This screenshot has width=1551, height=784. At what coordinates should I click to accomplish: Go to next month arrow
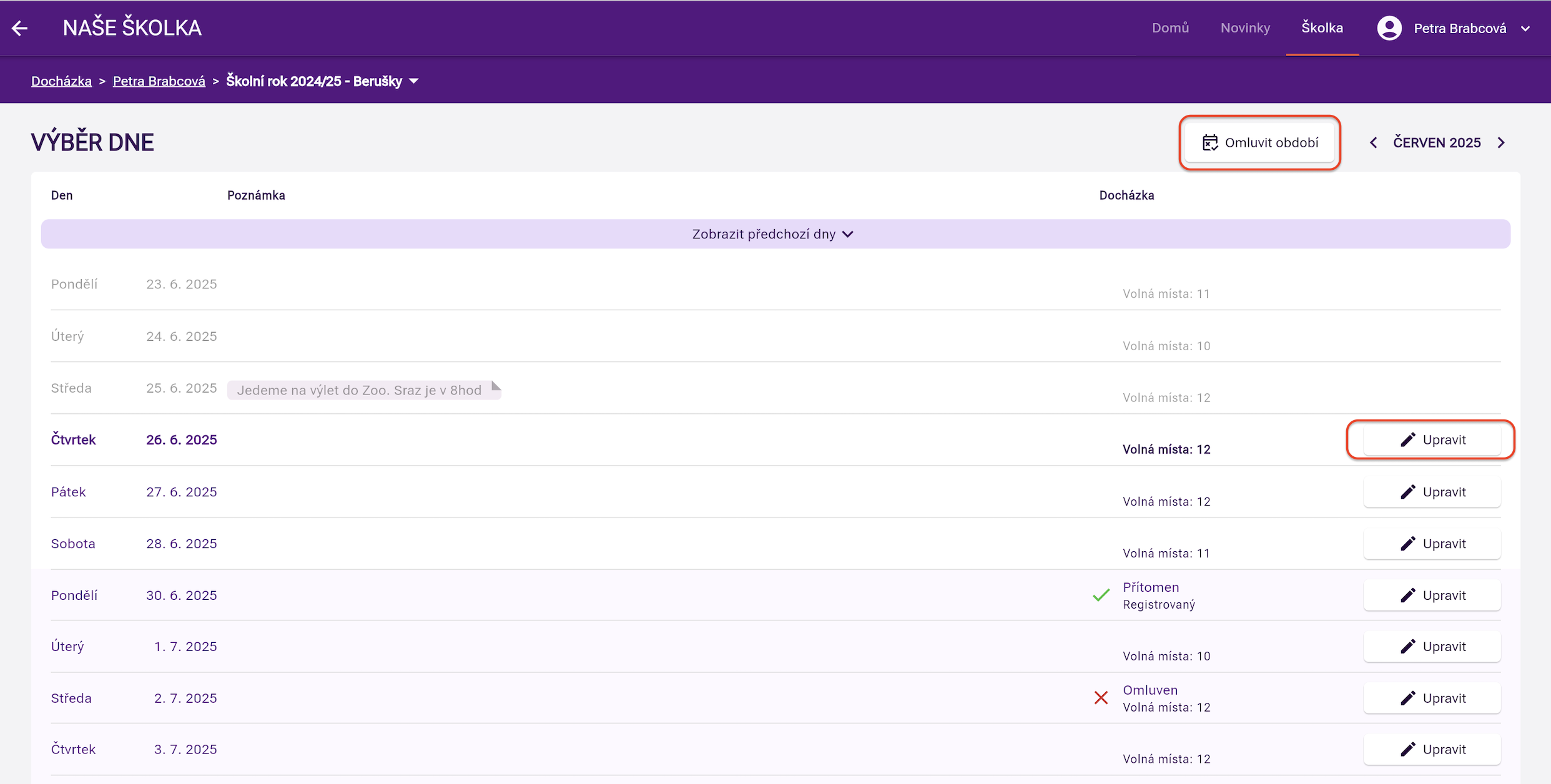coord(1501,143)
